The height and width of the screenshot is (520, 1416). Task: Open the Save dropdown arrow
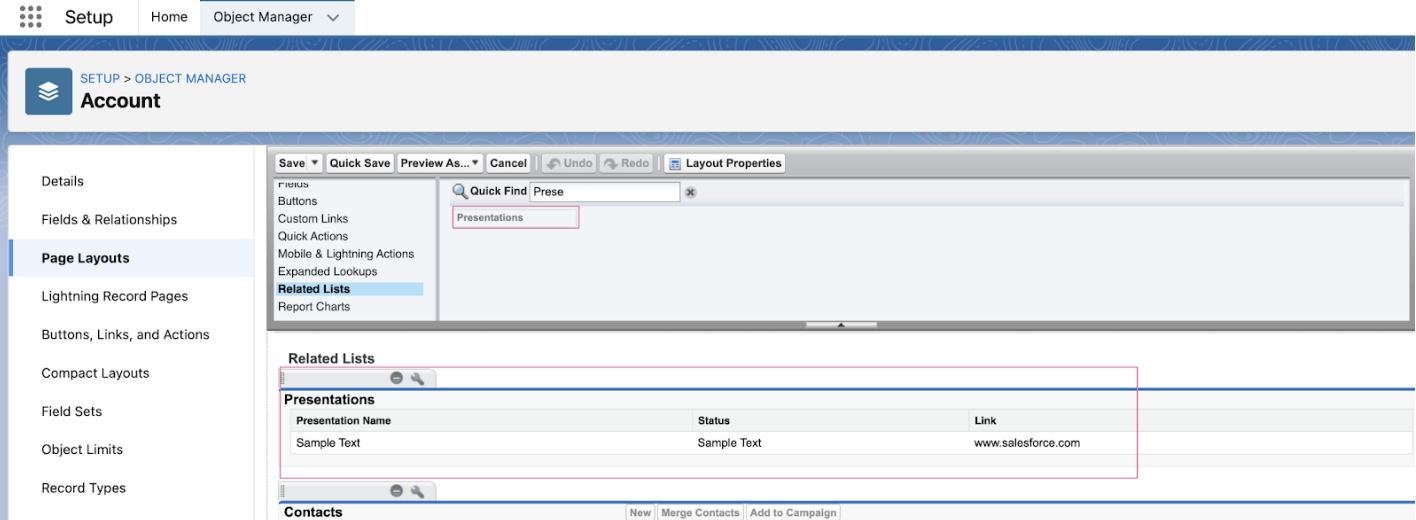pos(315,163)
